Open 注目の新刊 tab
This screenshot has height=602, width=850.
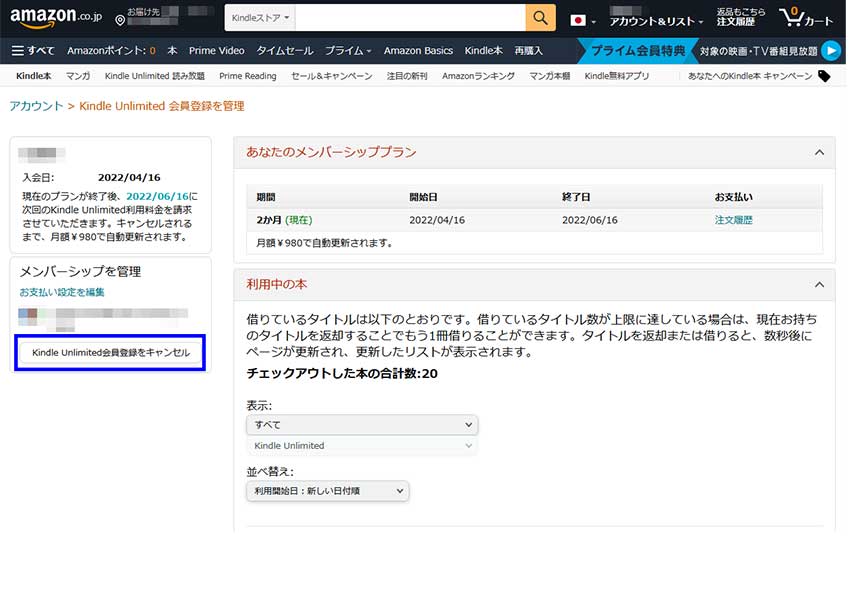(407, 76)
